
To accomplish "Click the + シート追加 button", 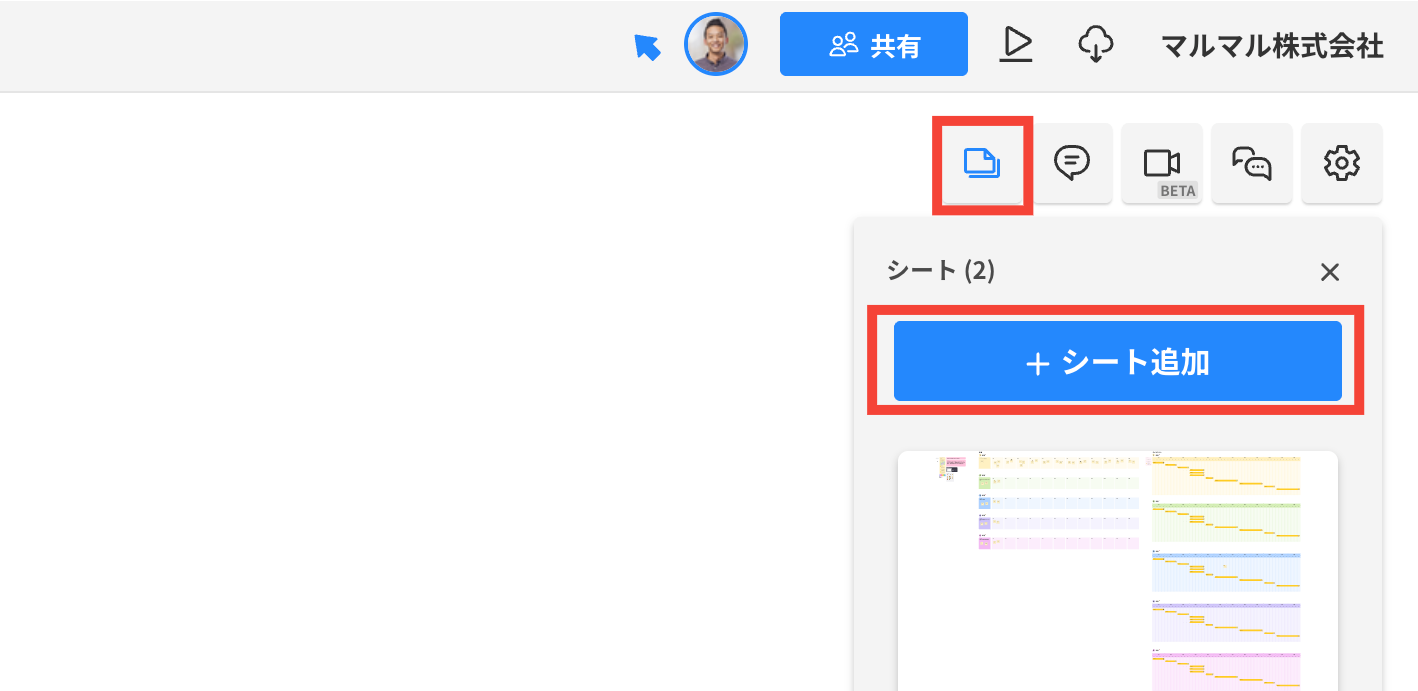I will click(x=1118, y=361).
